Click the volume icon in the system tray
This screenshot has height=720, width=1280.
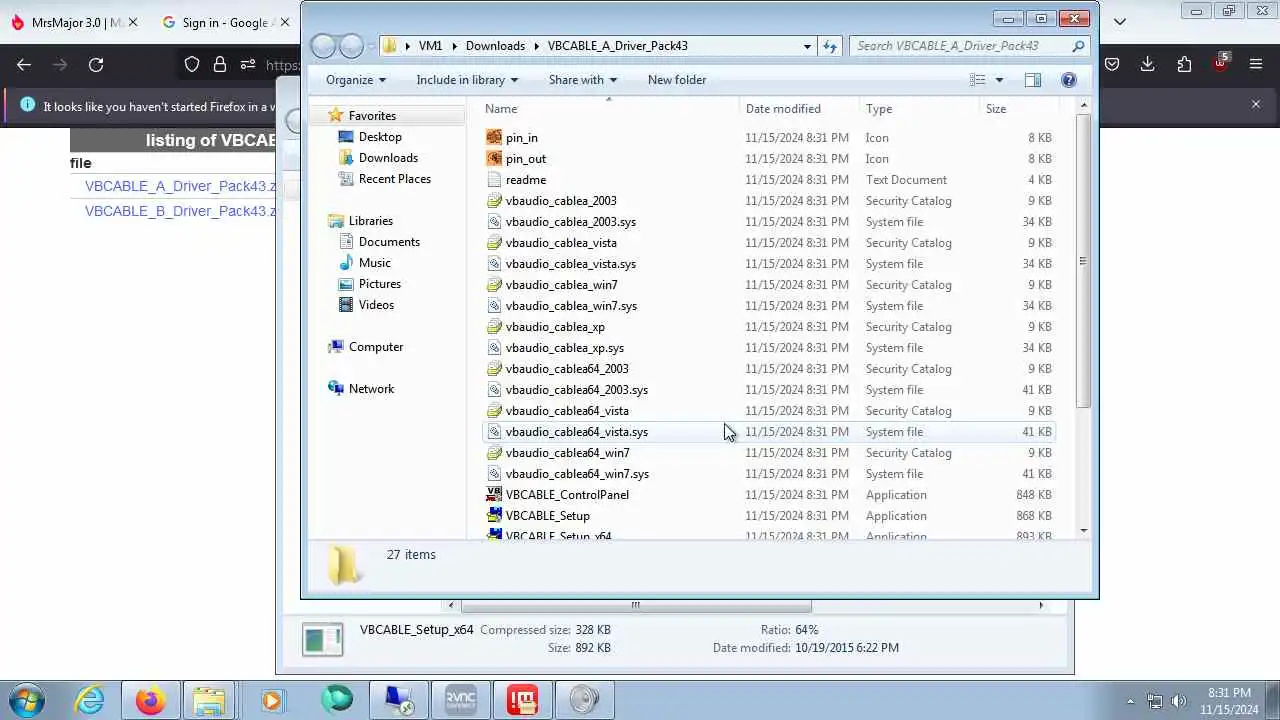tap(1179, 701)
